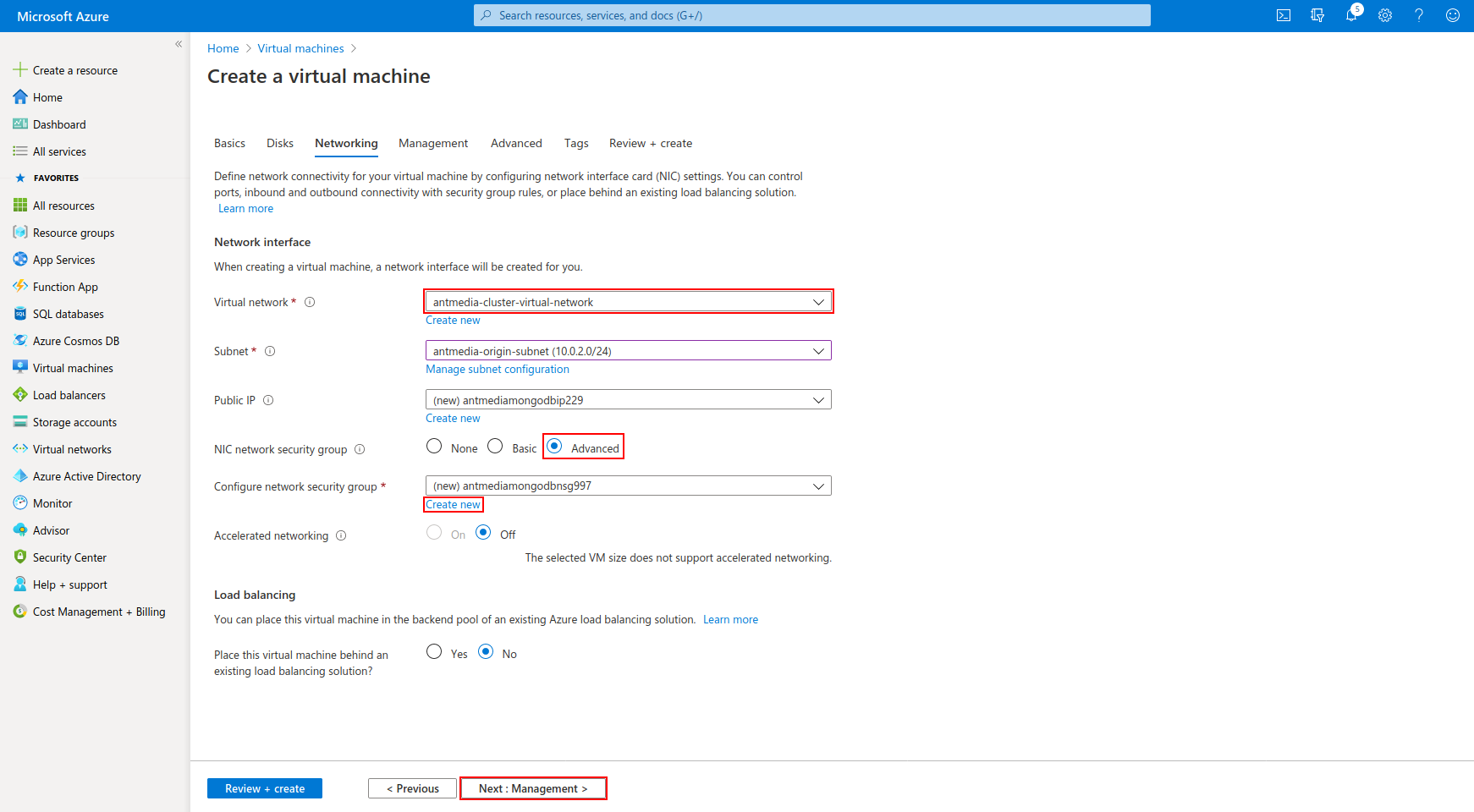Open notifications bell icon
This screenshot has height=812, width=1474.
point(1351,15)
